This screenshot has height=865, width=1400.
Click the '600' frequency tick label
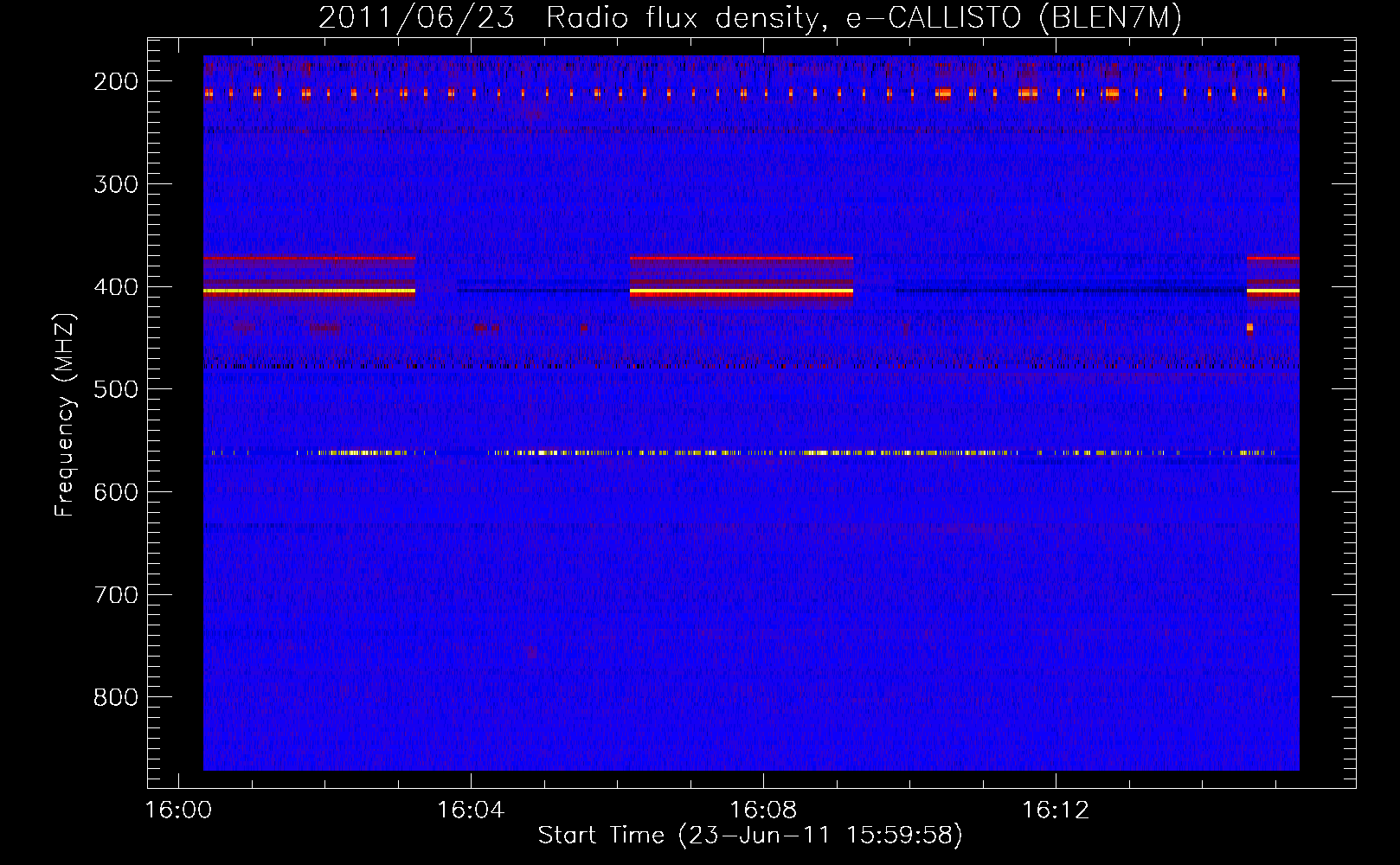[116, 492]
